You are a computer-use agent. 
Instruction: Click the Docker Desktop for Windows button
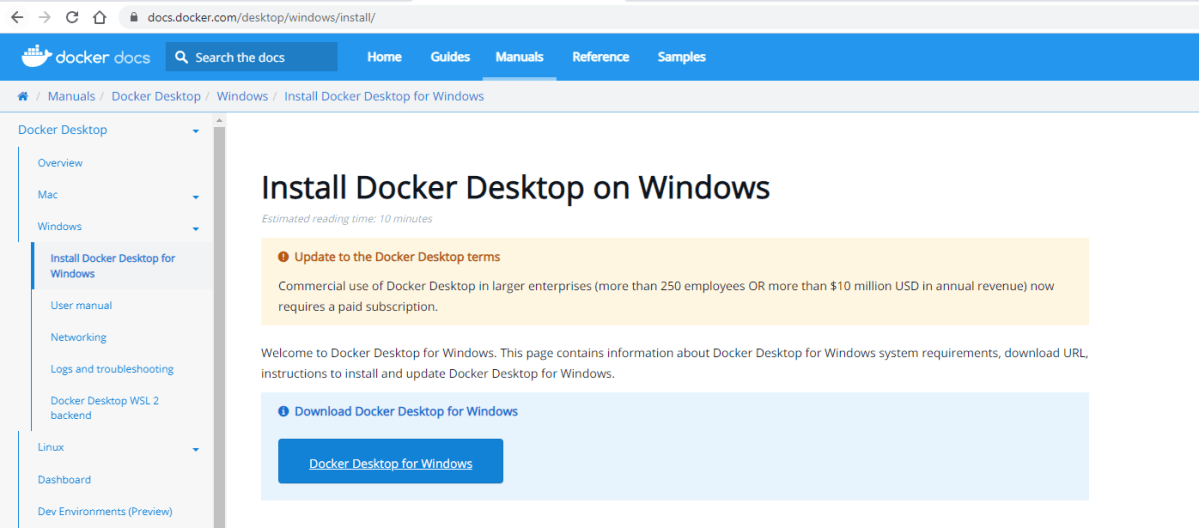[390, 463]
